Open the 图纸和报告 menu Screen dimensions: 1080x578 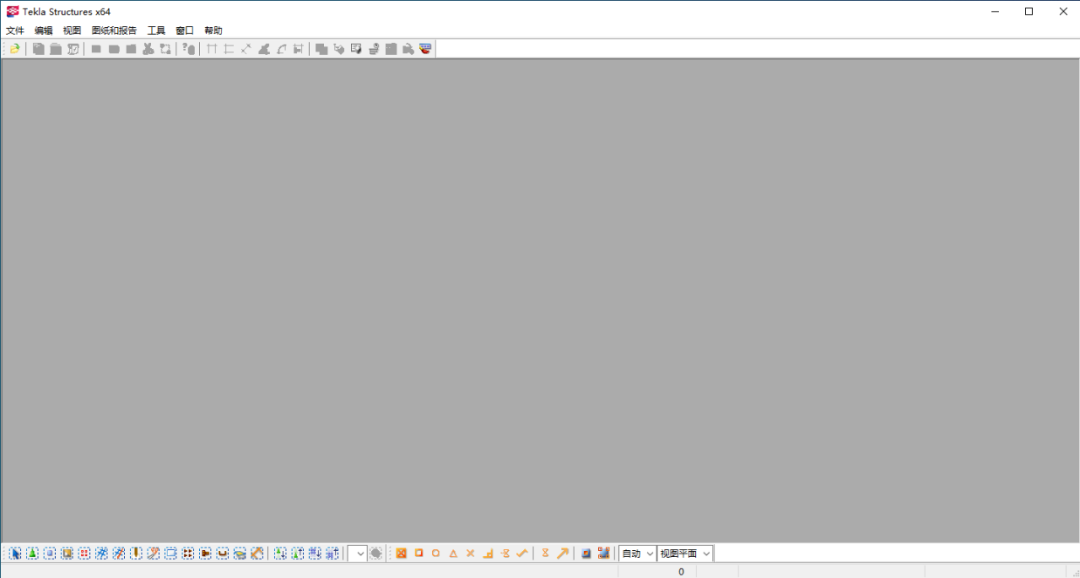114,30
